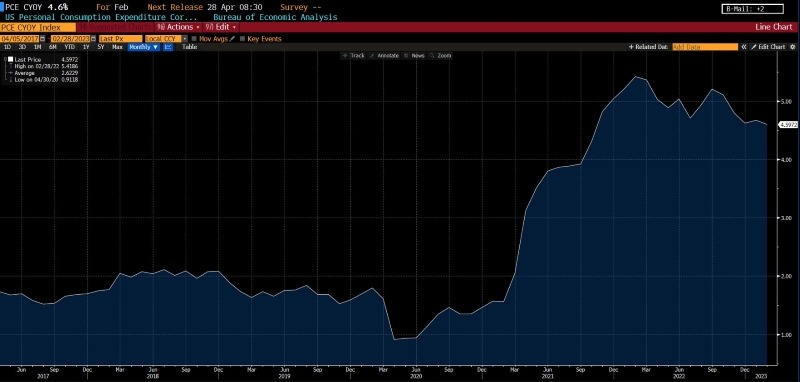800x382 pixels.
Task: Open the Actions menu
Action: pos(178,27)
